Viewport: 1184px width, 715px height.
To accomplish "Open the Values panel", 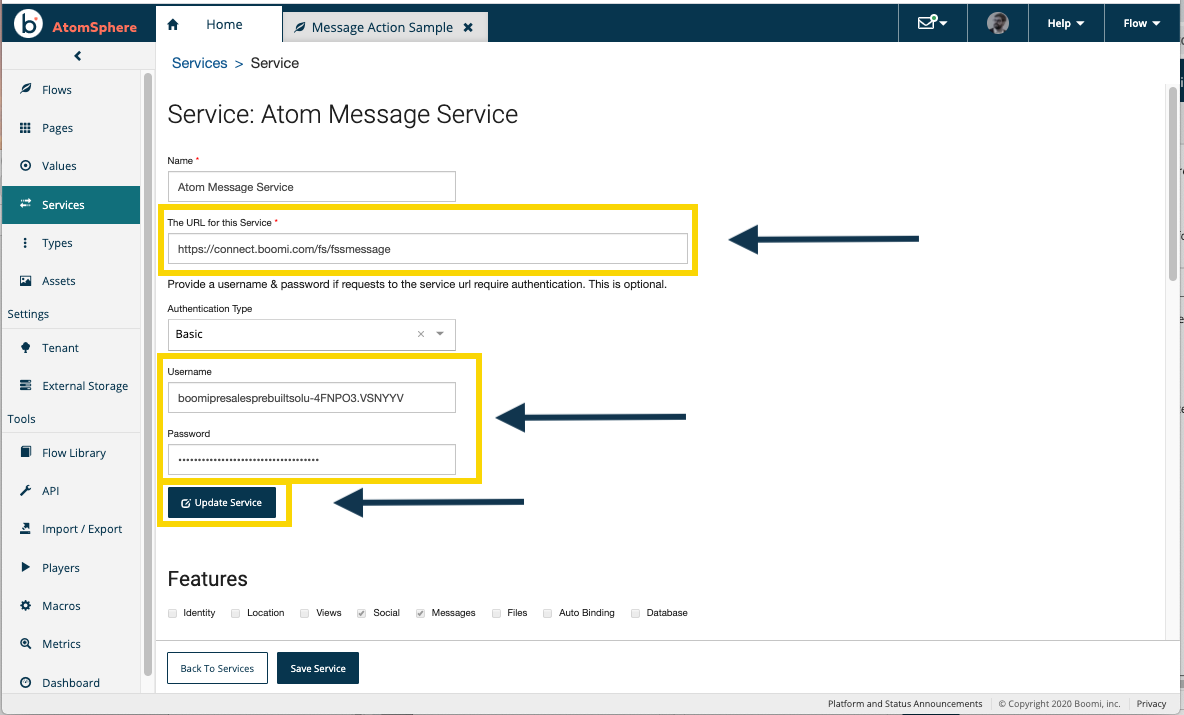I will 58,165.
